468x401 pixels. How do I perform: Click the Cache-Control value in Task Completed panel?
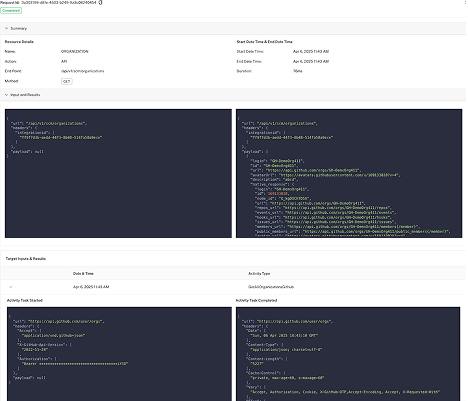[287, 378]
